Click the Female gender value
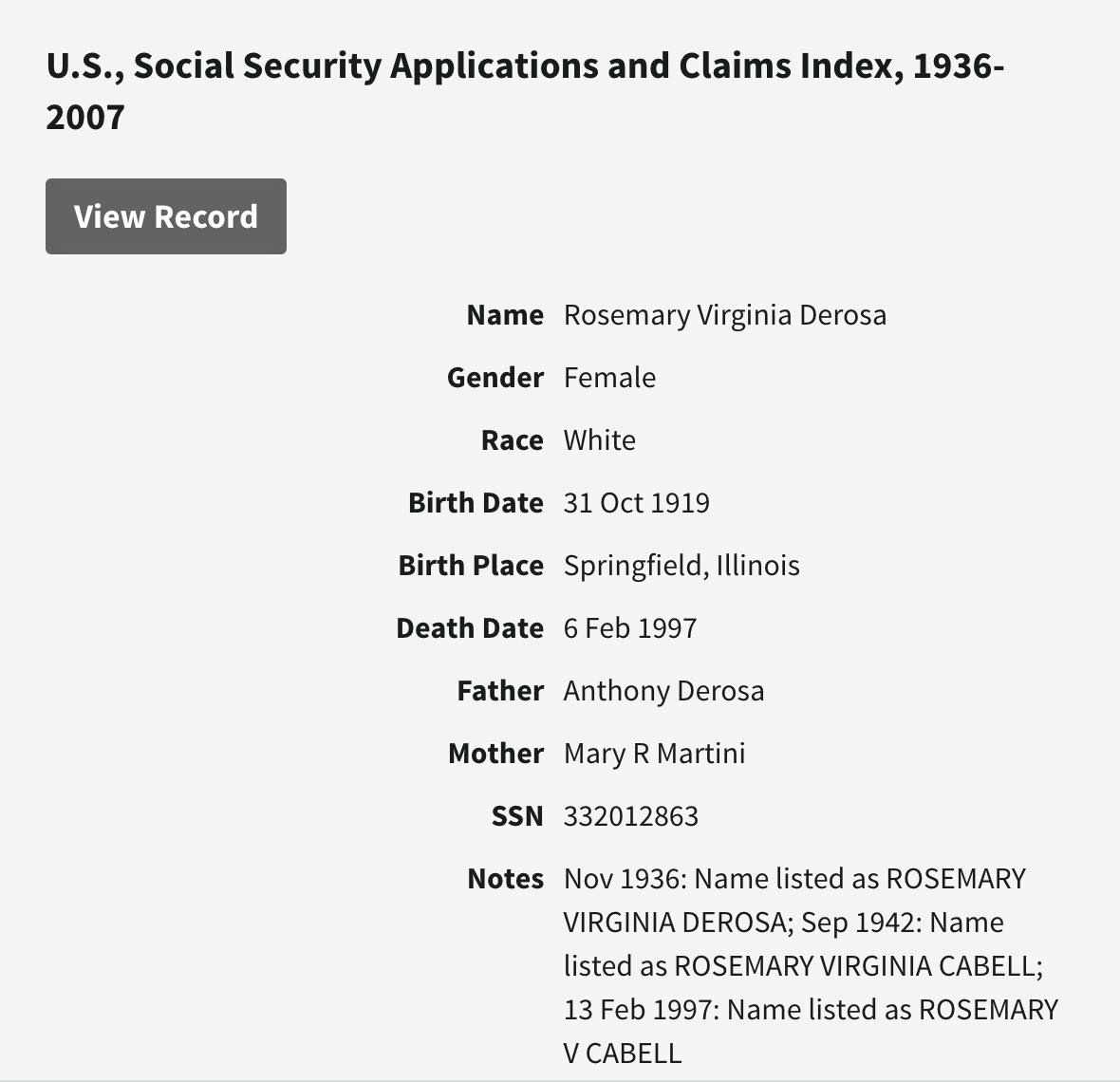This screenshot has height=1082, width=1120. [609, 378]
